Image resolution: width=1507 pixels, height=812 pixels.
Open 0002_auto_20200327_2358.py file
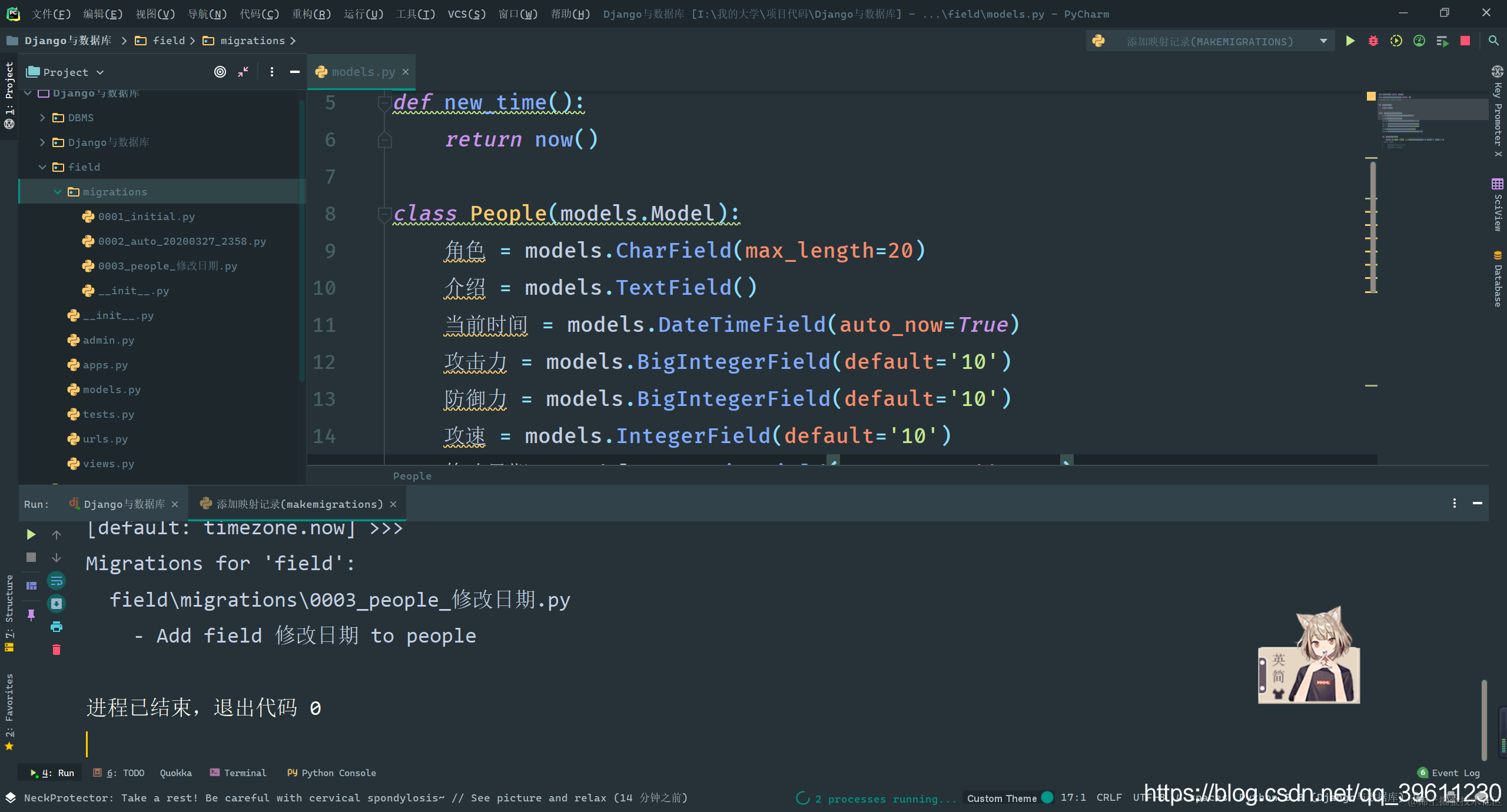[181, 241]
